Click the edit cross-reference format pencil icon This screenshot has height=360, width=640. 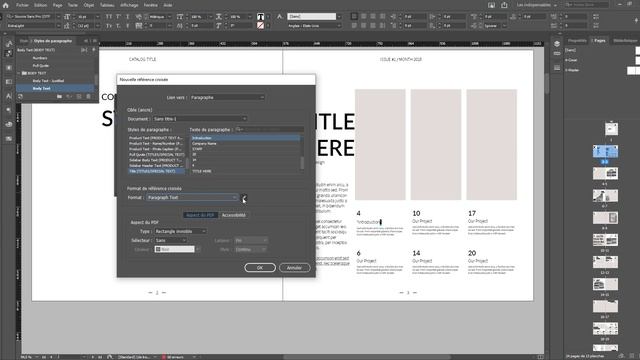244,198
